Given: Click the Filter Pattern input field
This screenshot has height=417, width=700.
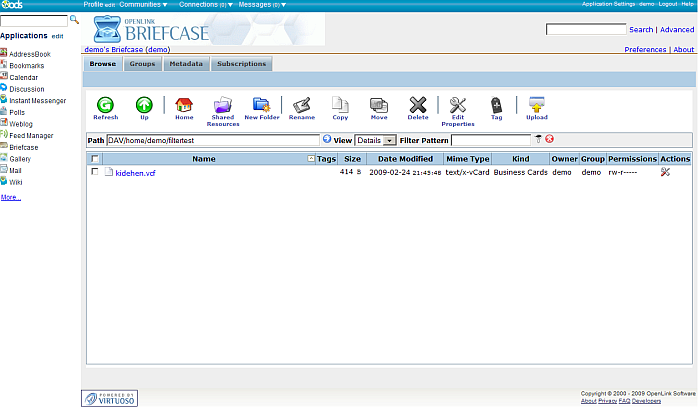Looking at the screenshot, I should [x=491, y=140].
